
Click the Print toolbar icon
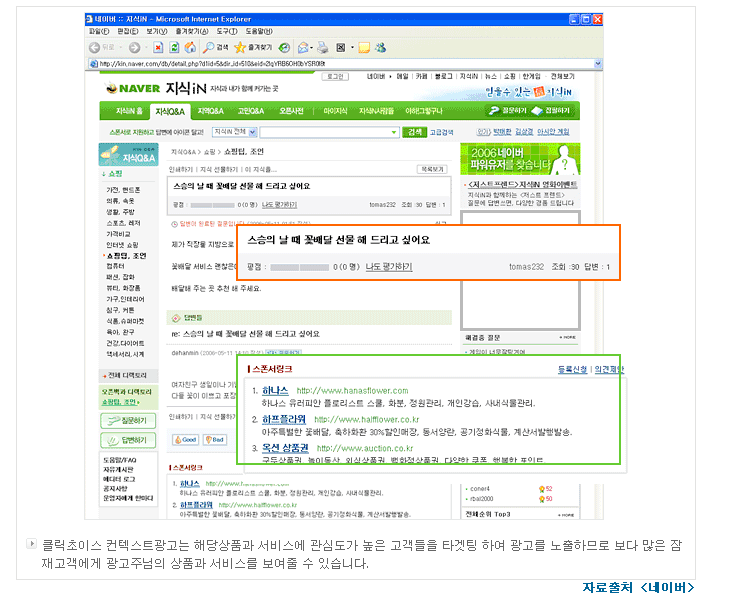pos(323,48)
